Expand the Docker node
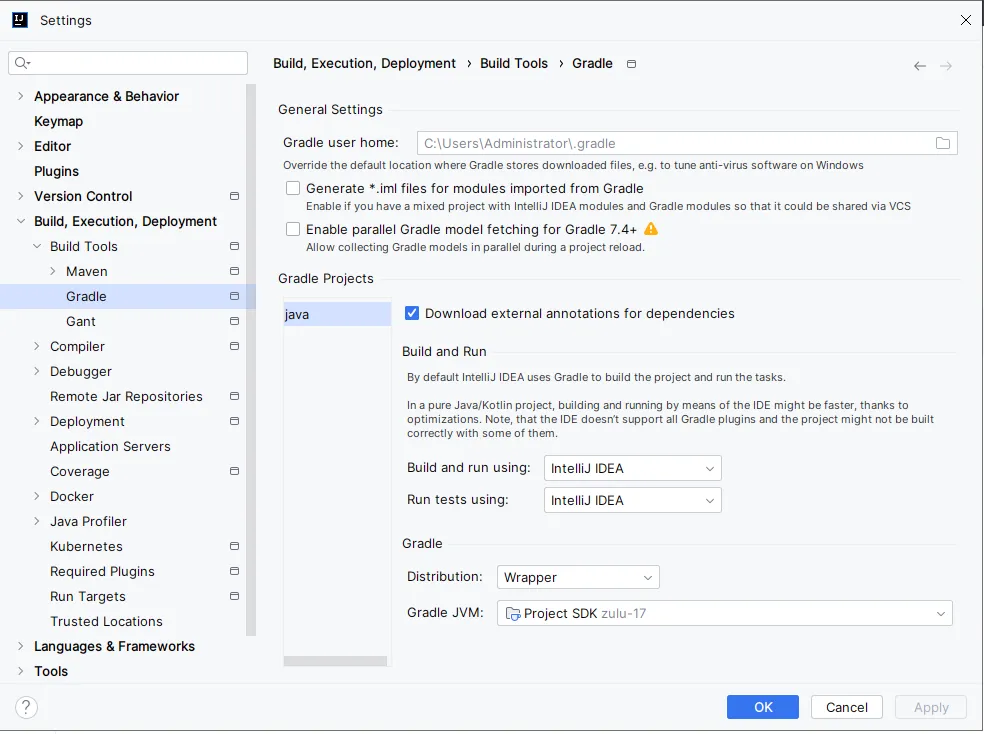Screen dimensions: 984x734 pos(37,496)
